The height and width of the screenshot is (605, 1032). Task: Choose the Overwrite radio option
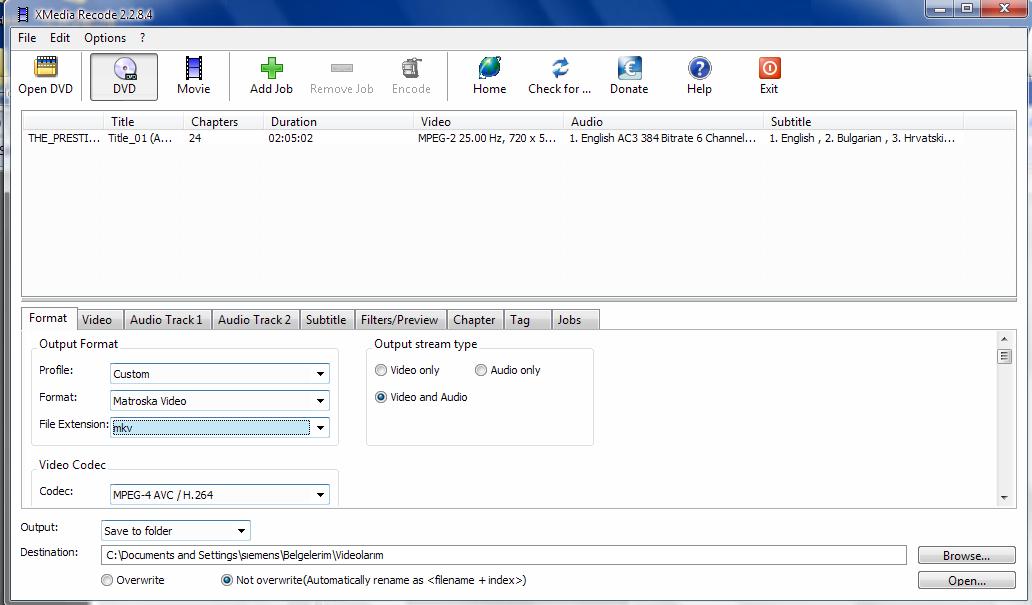(107, 580)
